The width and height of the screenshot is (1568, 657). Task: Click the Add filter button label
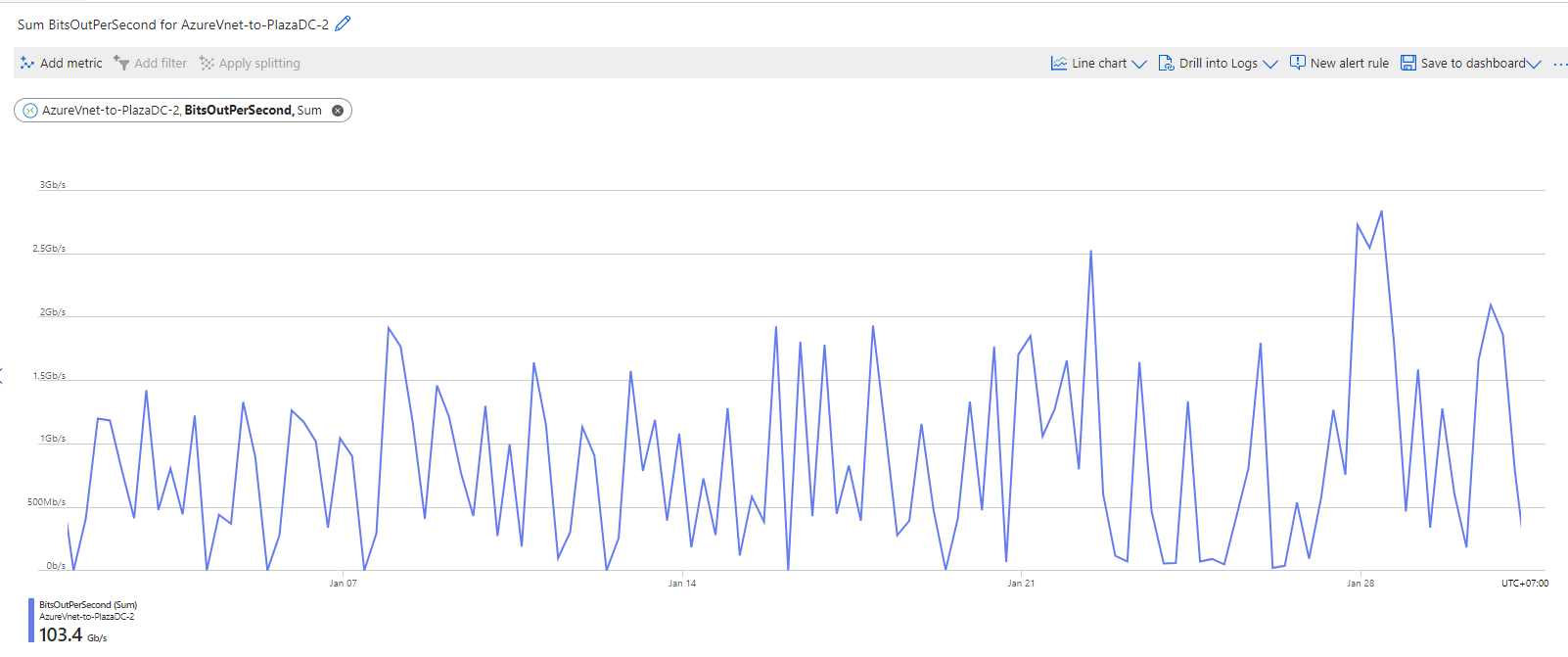tap(161, 63)
